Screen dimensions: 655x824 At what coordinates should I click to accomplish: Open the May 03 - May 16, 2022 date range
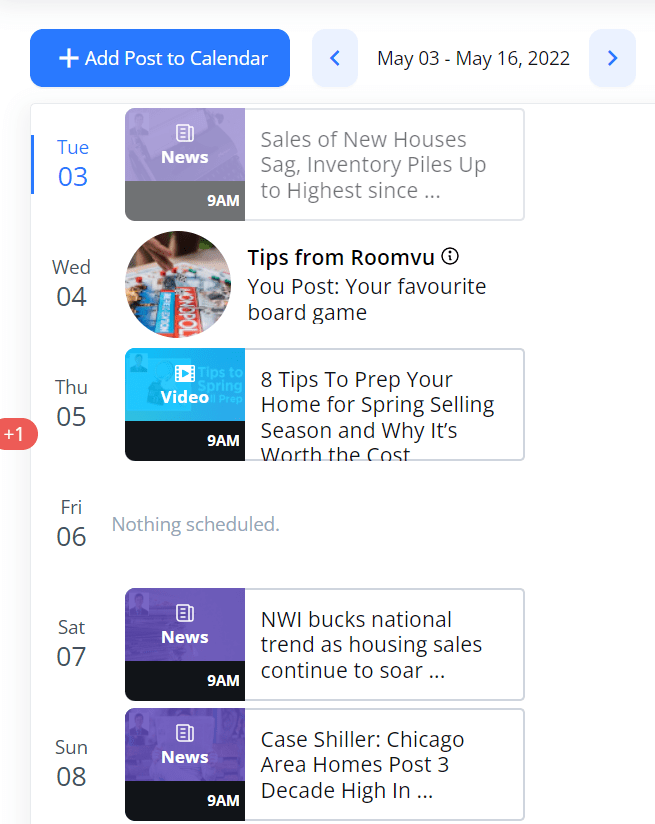(x=473, y=58)
